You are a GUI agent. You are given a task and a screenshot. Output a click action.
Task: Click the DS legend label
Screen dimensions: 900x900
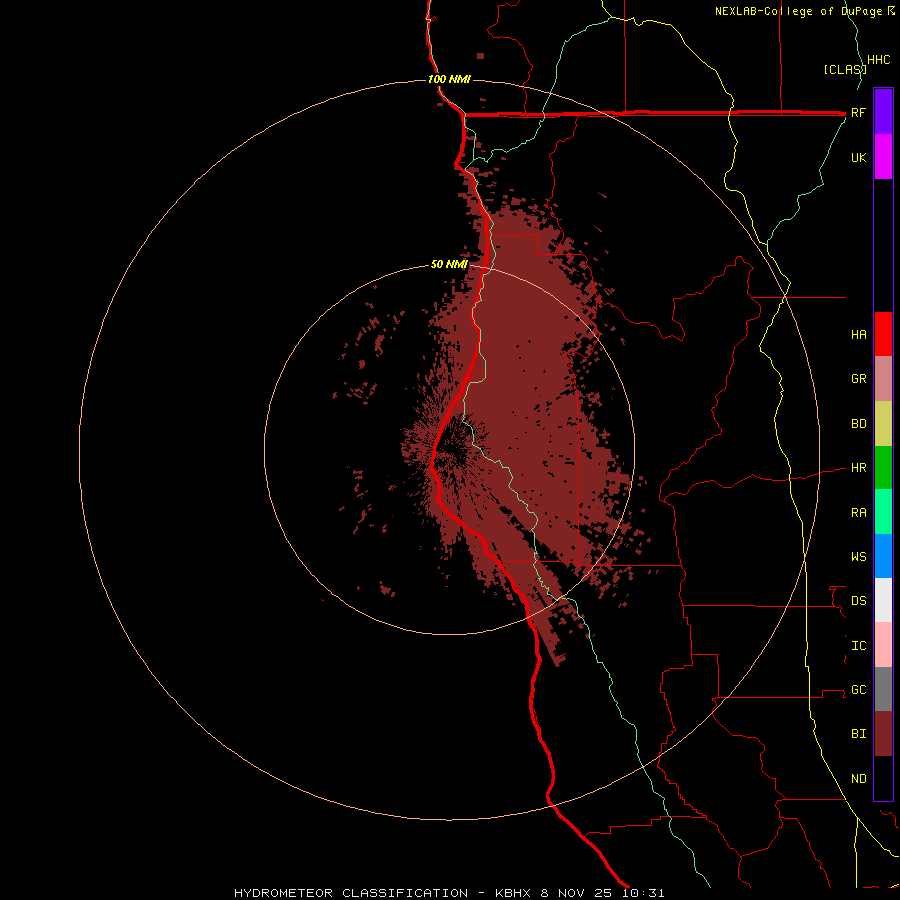(858, 601)
